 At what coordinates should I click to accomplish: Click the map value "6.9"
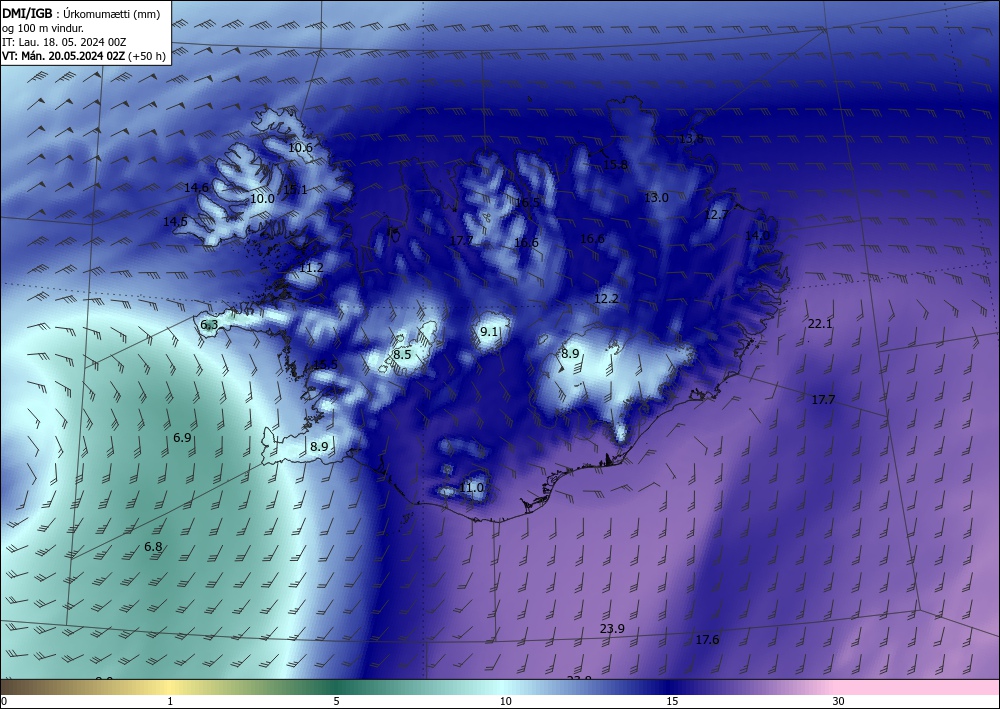point(182,438)
